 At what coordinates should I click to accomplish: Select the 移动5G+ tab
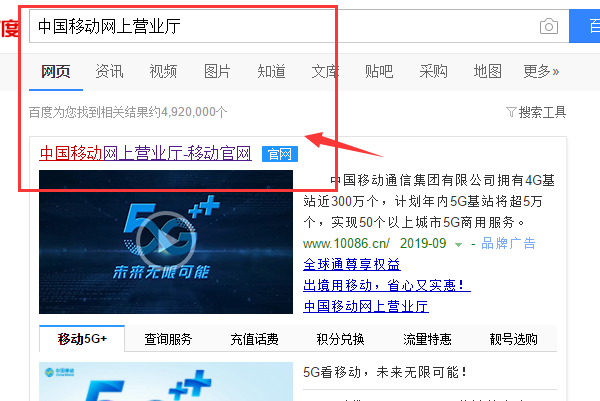(x=82, y=339)
